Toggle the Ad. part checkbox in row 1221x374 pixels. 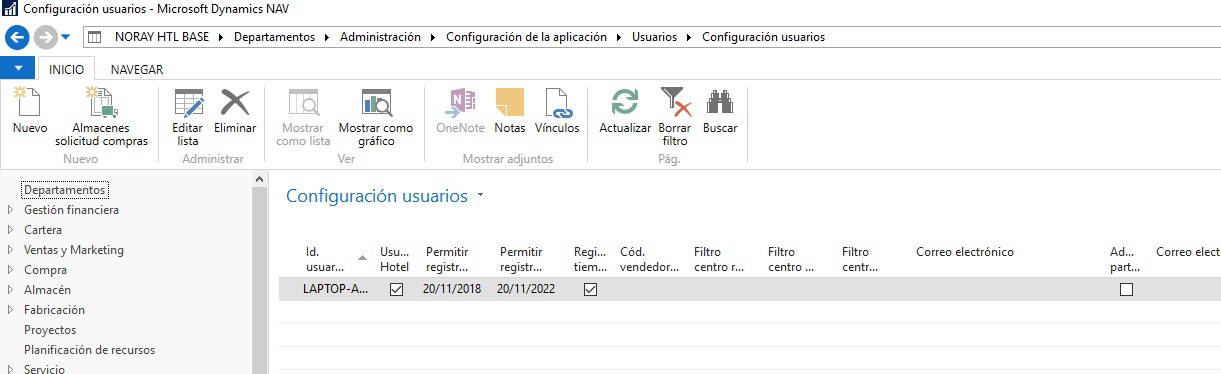(1127, 289)
